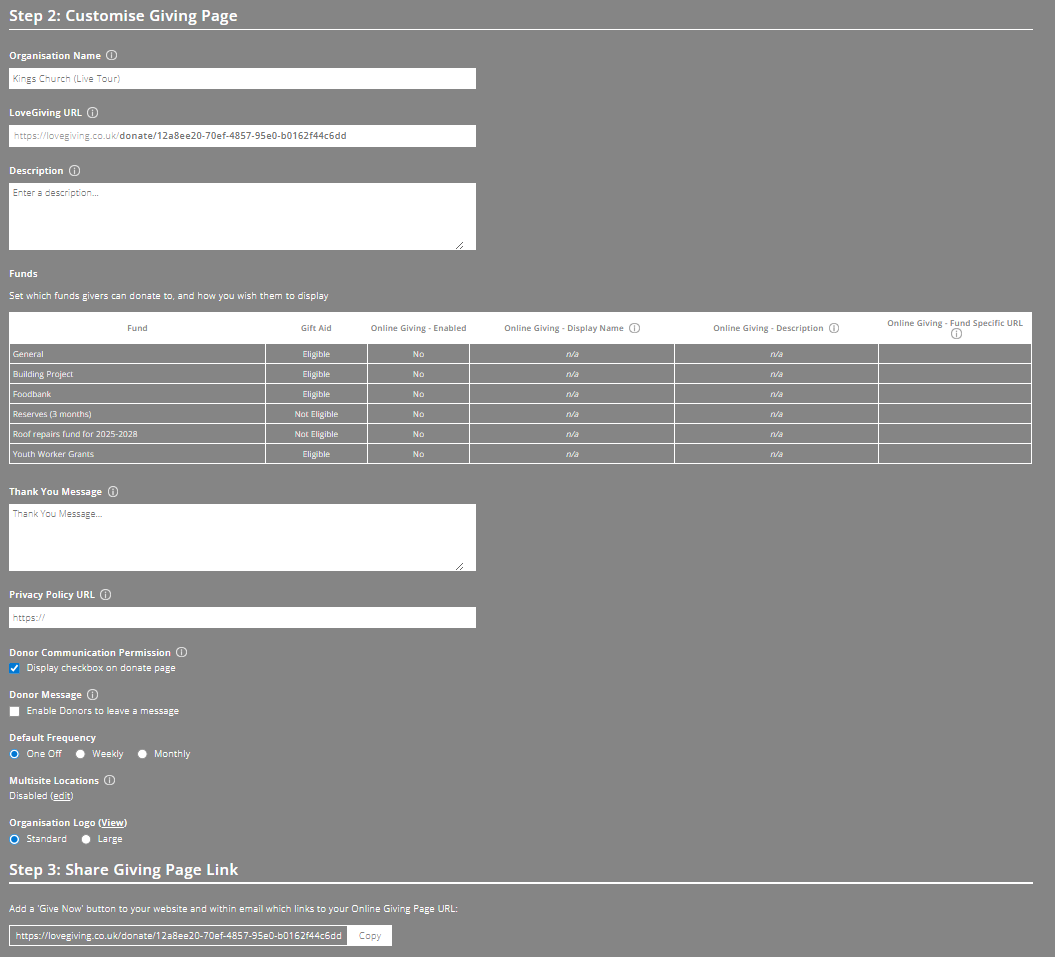Click the LoveGiving URL info icon

coord(92,112)
